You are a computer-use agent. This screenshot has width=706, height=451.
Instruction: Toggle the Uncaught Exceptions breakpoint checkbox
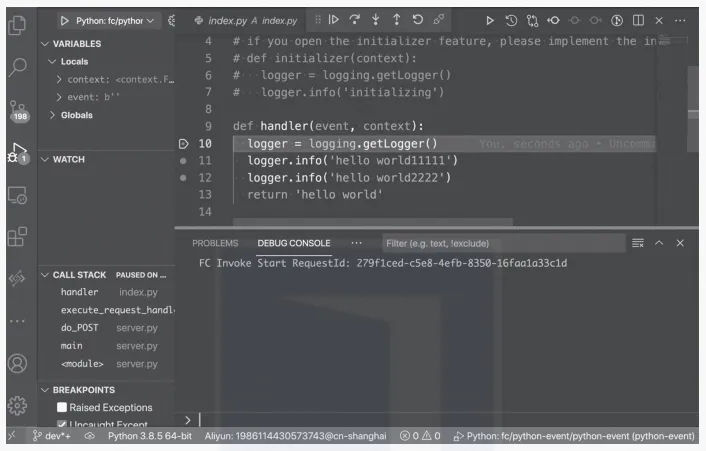[x=62, y=424]
